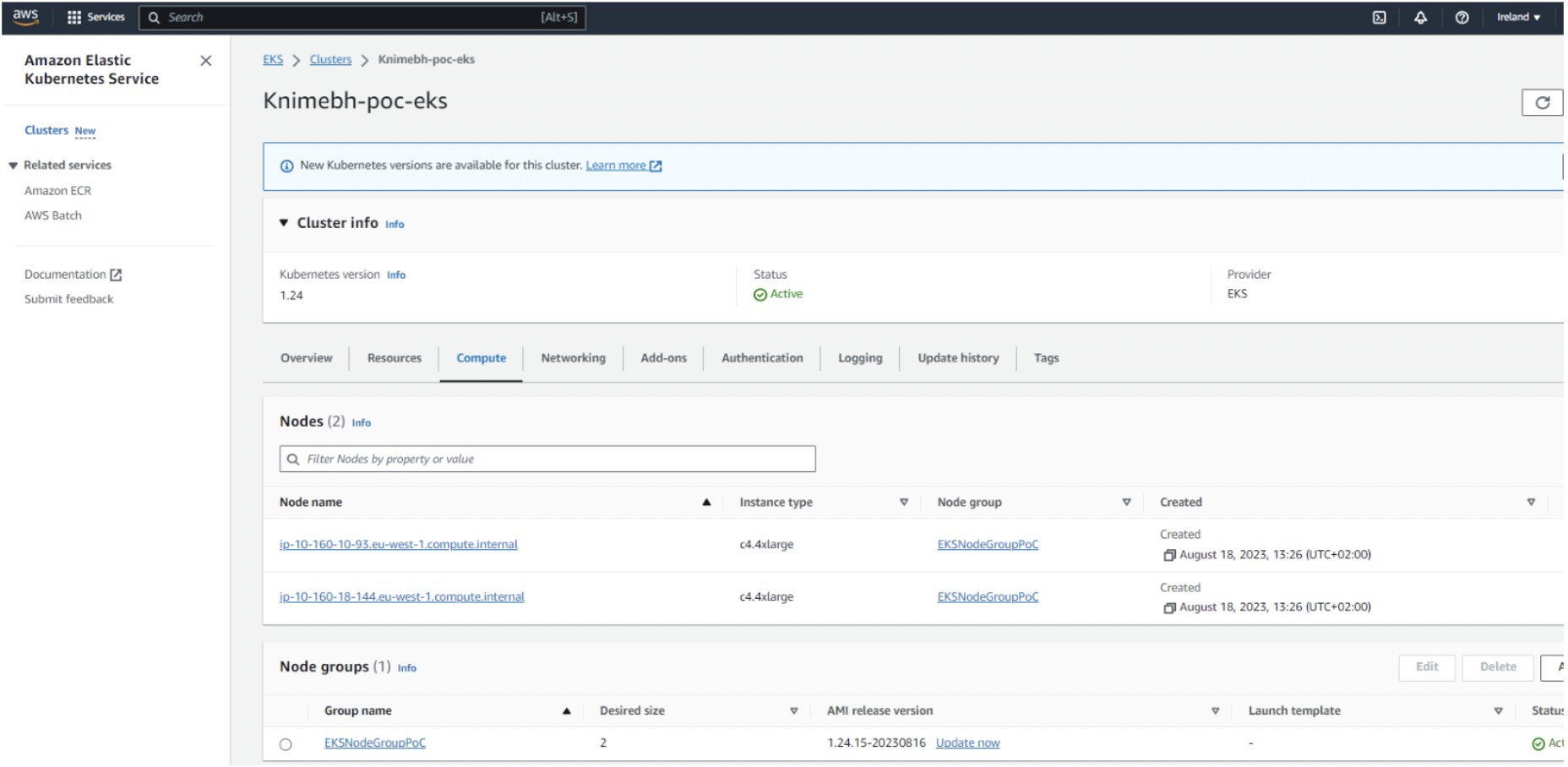Open Info link next to Node groups

[x=407, y=668]
